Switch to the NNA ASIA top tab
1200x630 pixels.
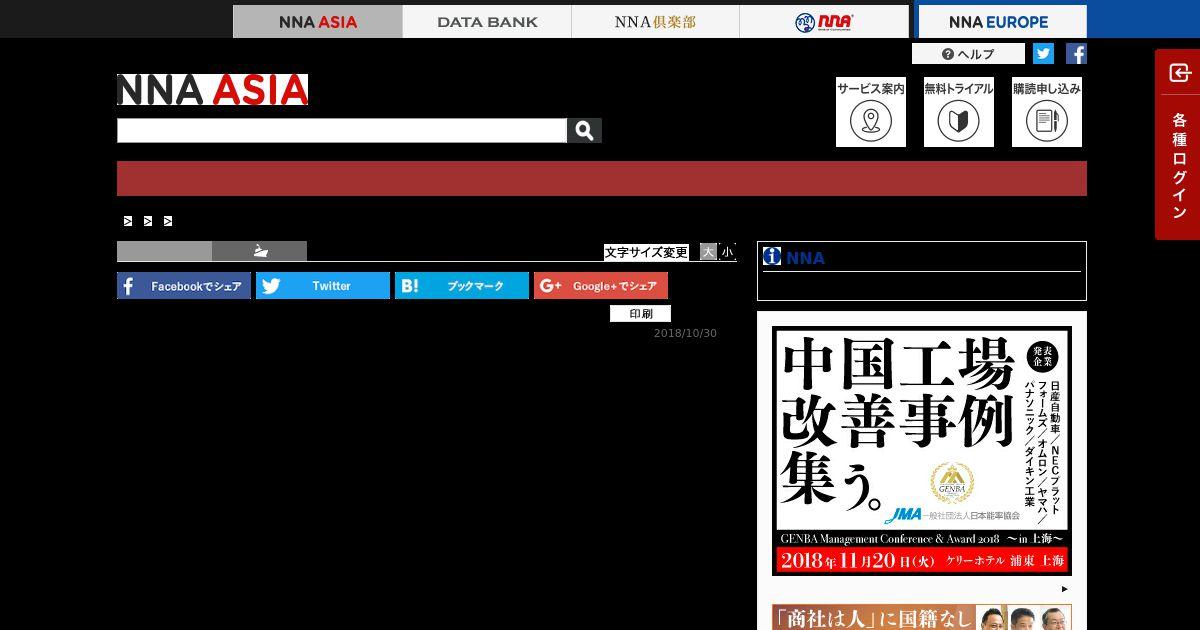[x=318, y=21]
